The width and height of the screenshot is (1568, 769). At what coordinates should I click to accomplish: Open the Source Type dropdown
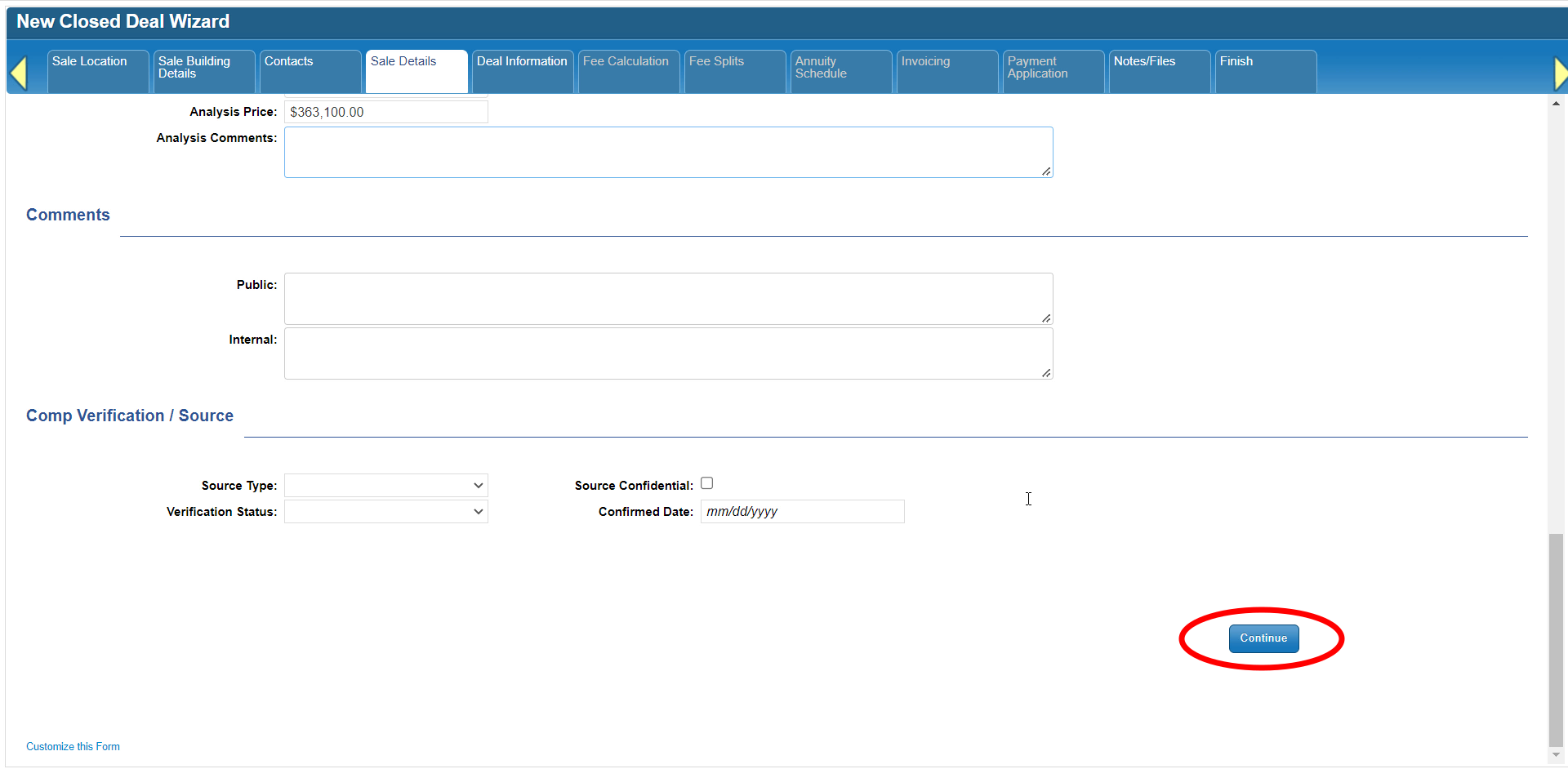tap(386, 486)
